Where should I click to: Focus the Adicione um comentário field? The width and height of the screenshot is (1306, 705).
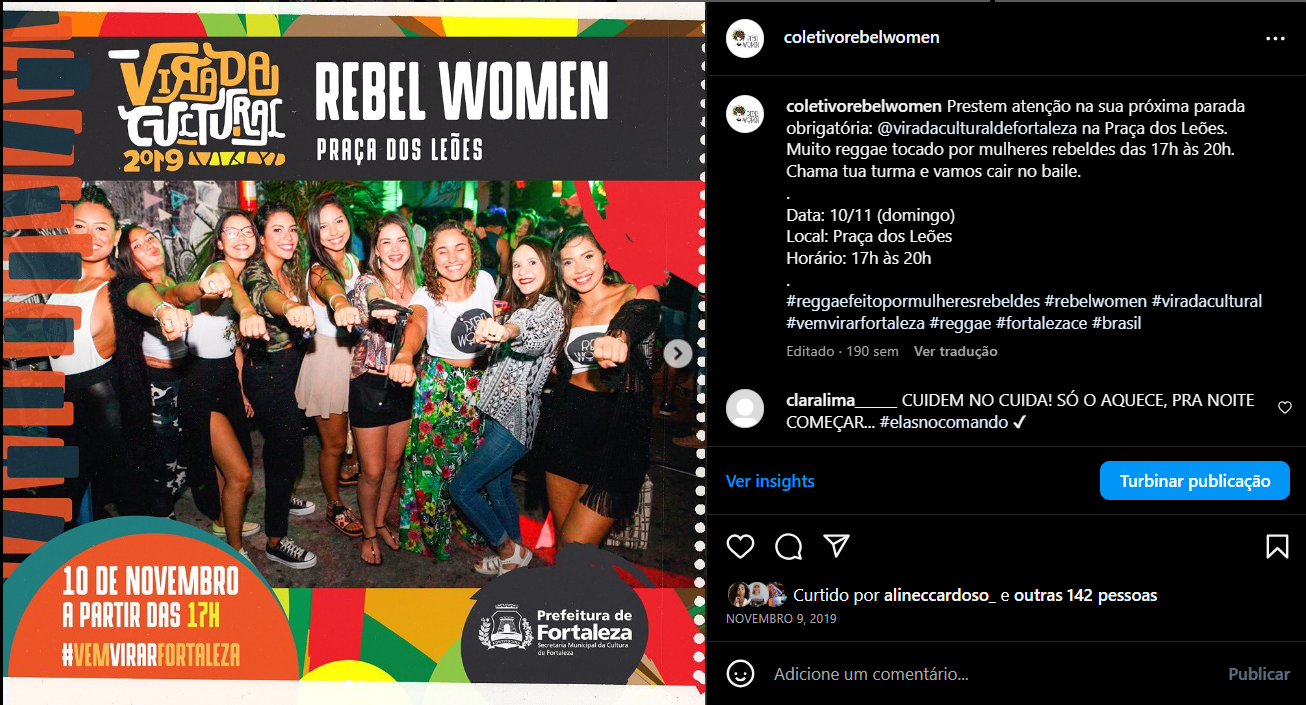pos(990,674)
